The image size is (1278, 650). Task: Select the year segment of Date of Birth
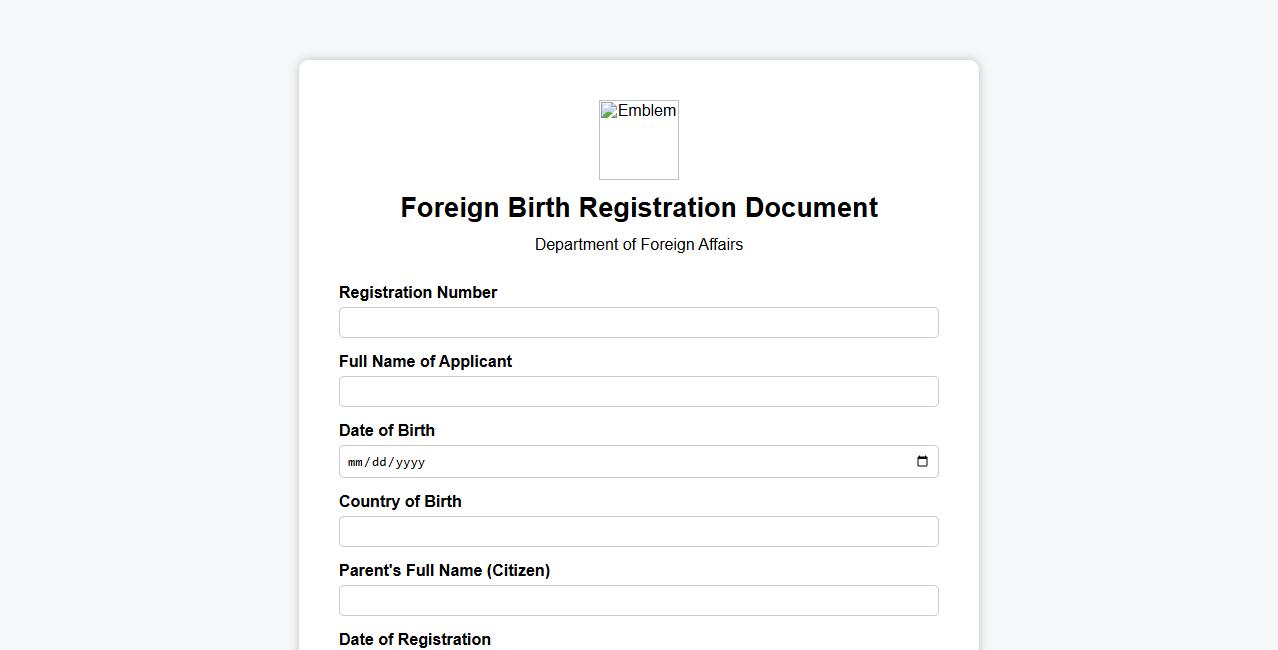pos(410,462)
